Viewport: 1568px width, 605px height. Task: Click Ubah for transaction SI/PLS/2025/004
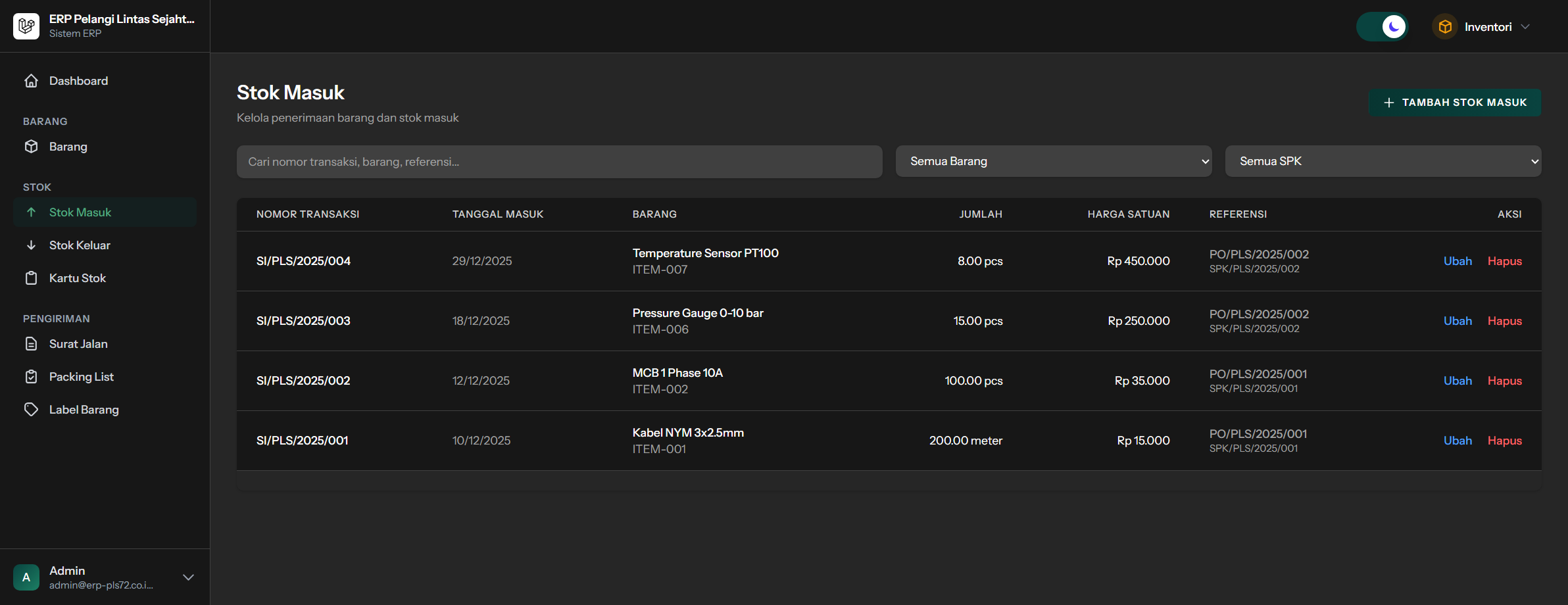click(x=1458, y=261)
